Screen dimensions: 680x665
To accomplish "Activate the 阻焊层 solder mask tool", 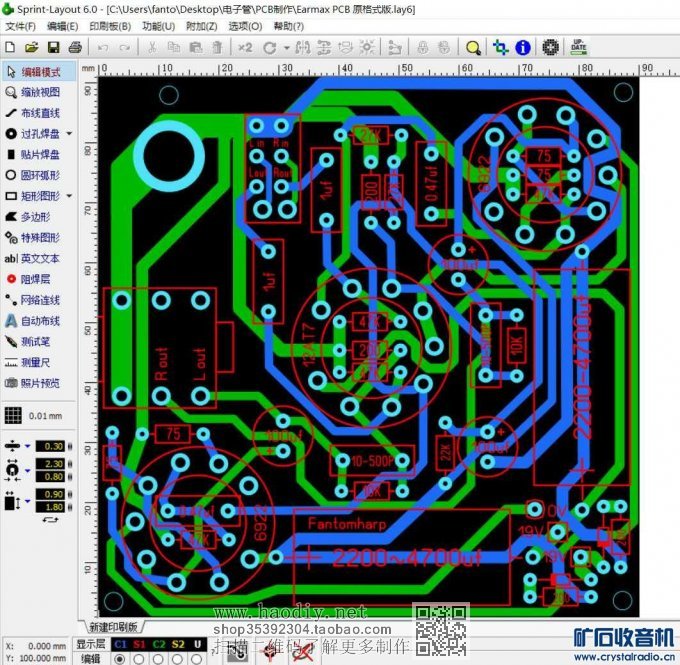I will pyautogui.click(x=35, y=279).
